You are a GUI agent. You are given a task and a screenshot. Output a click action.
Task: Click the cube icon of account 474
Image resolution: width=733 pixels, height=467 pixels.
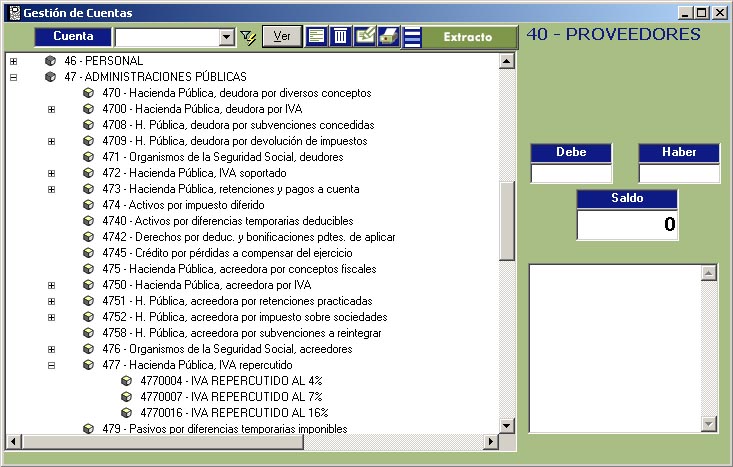(x=88, y=205)
